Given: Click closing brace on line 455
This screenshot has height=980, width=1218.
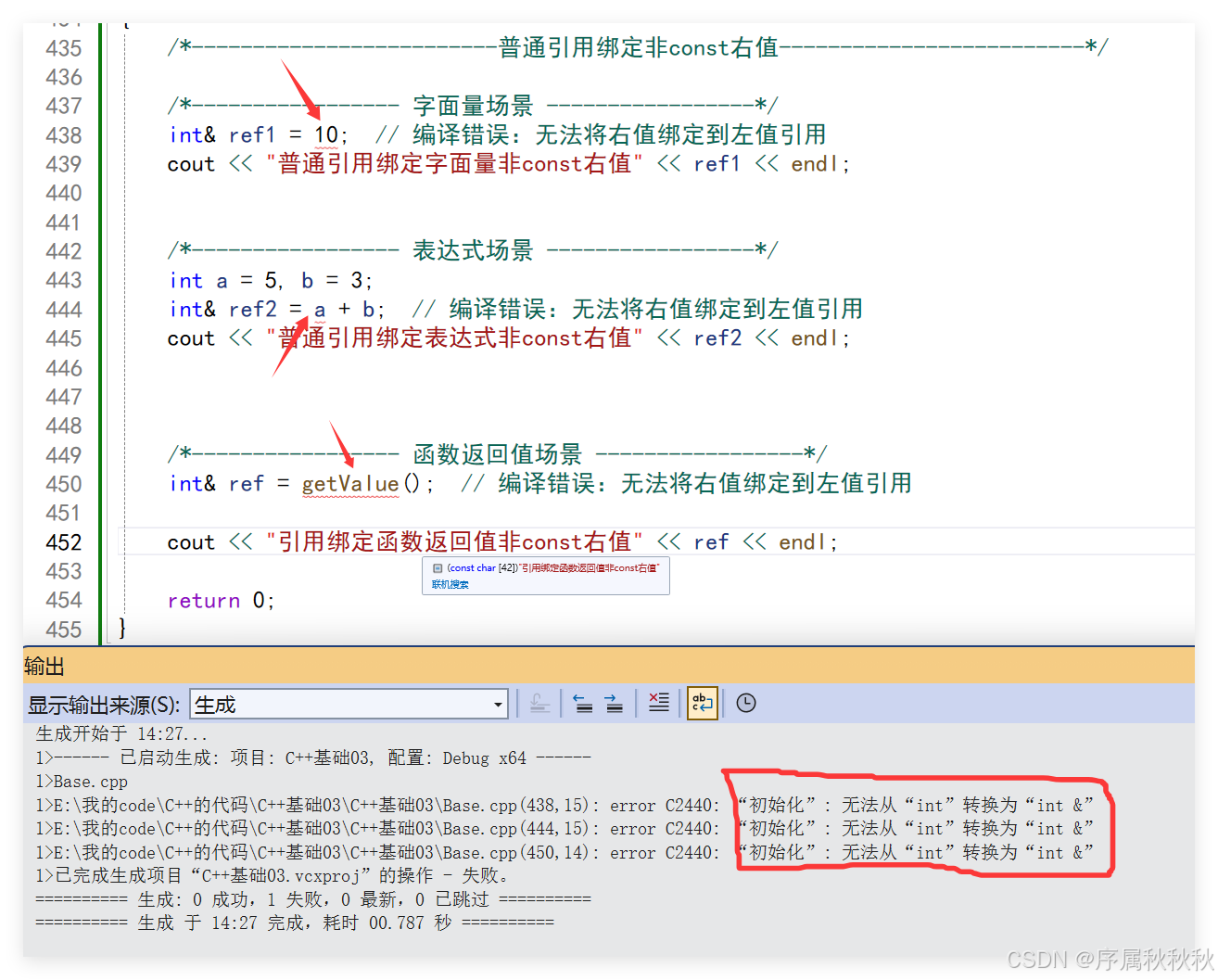Looking at the screenshot, I should point(122,629).
